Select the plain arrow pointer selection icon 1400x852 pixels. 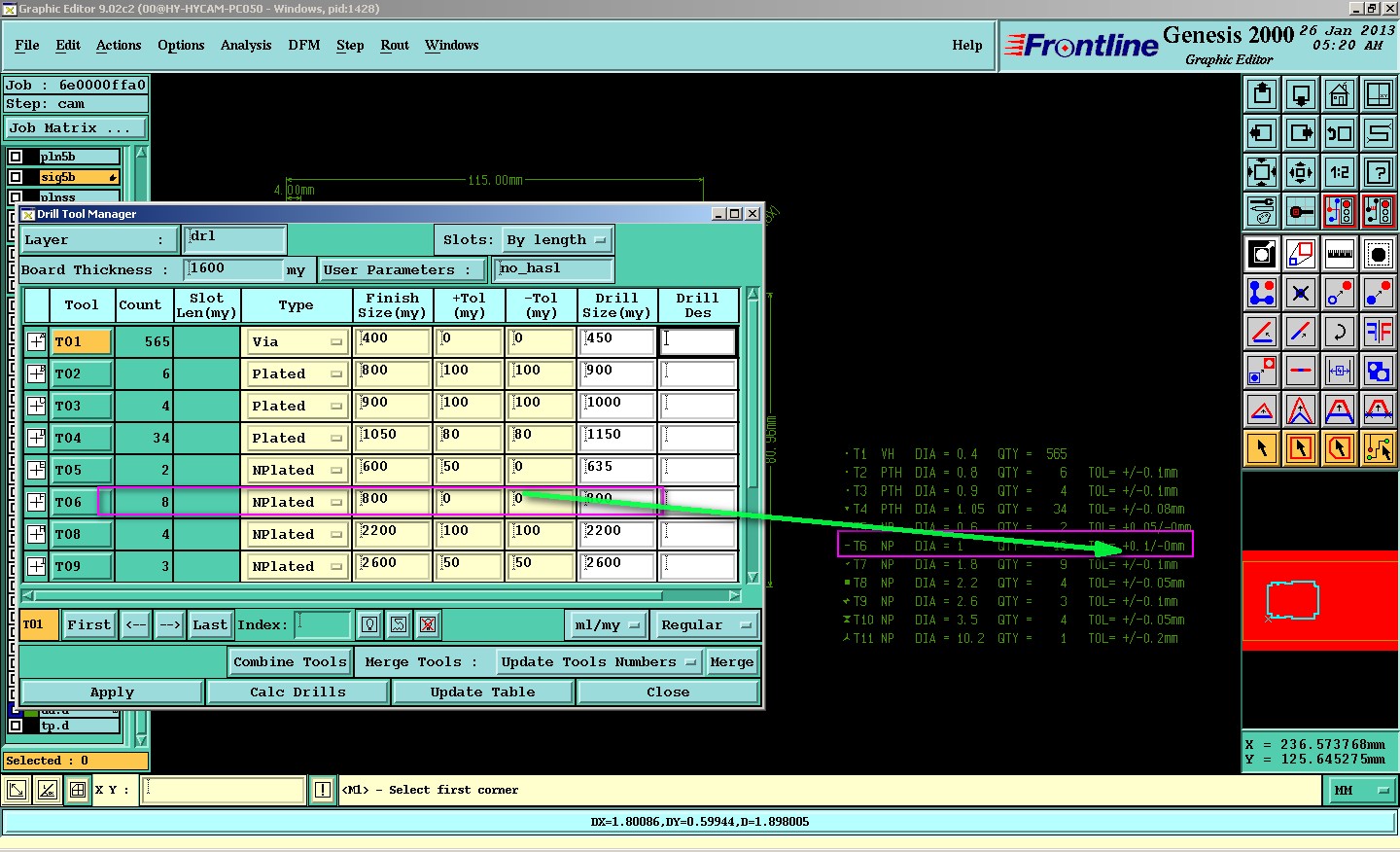click(x=1262, y=448)
